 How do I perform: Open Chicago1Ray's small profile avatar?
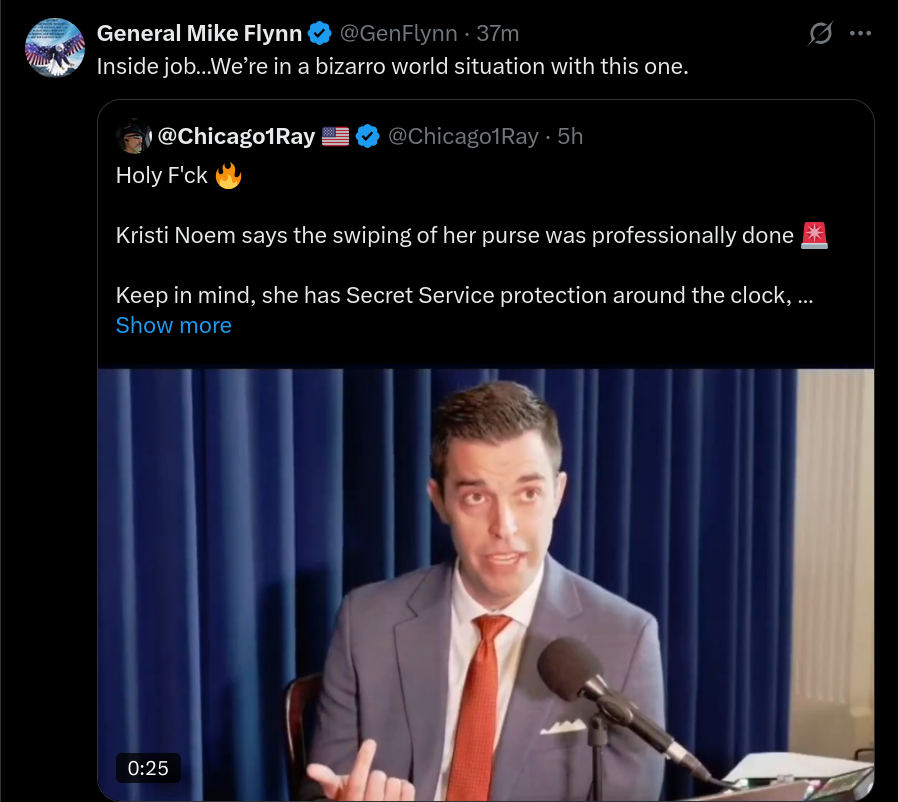tap(134, 136)
